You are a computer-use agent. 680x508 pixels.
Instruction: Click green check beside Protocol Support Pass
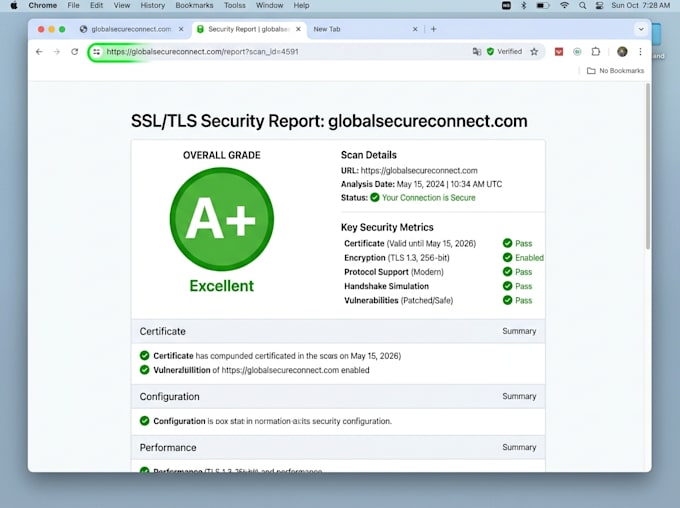click(507, 272)
